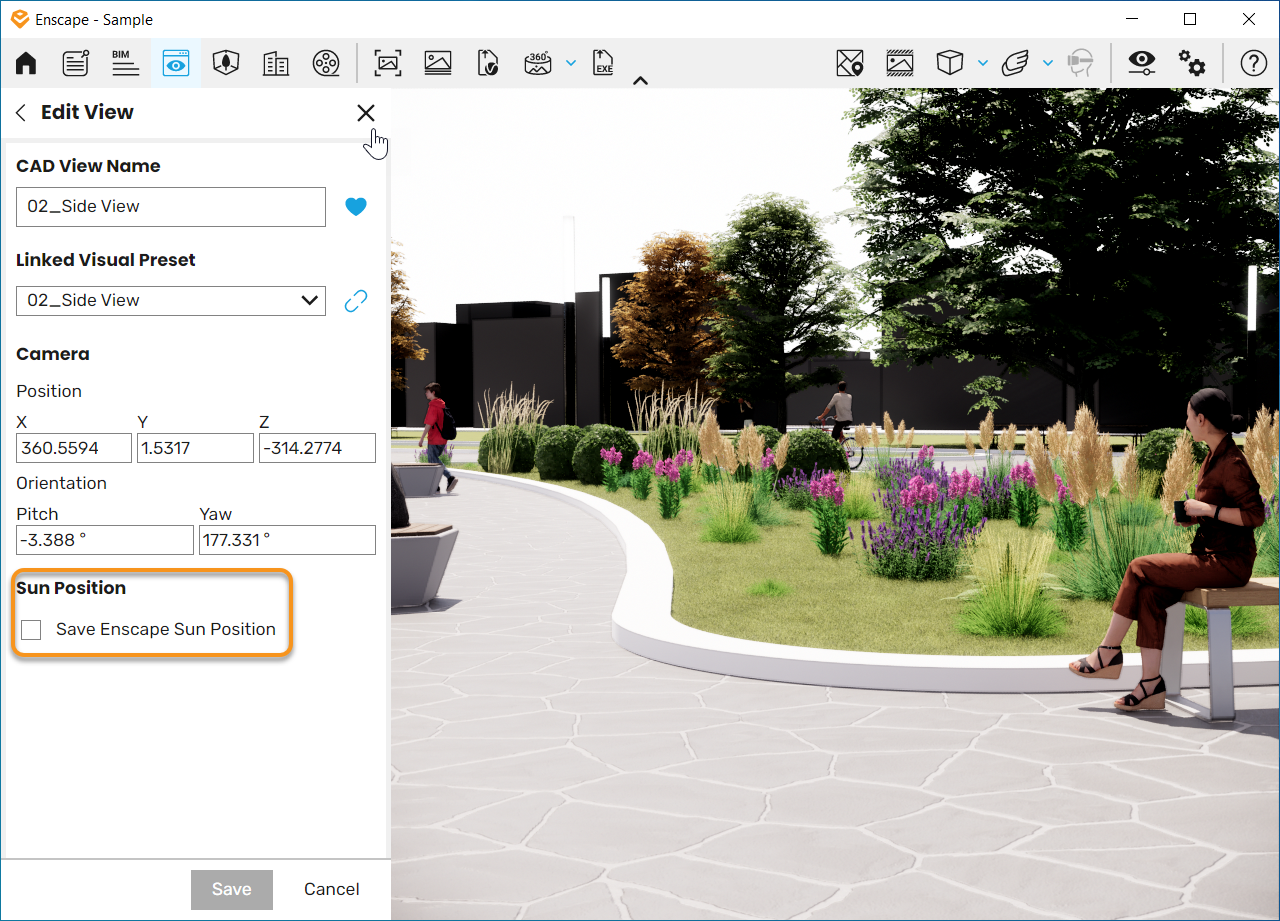Take a screenshot with the capture icon
The image size is (1280, 921).
[388, 63]
